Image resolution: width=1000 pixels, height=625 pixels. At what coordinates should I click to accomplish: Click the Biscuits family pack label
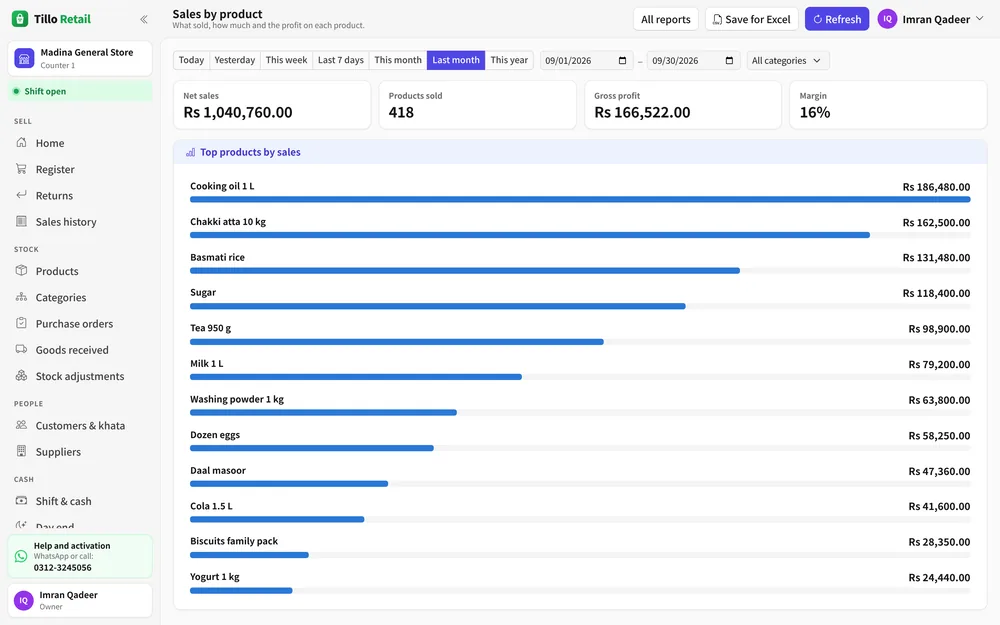coord(234,541)
